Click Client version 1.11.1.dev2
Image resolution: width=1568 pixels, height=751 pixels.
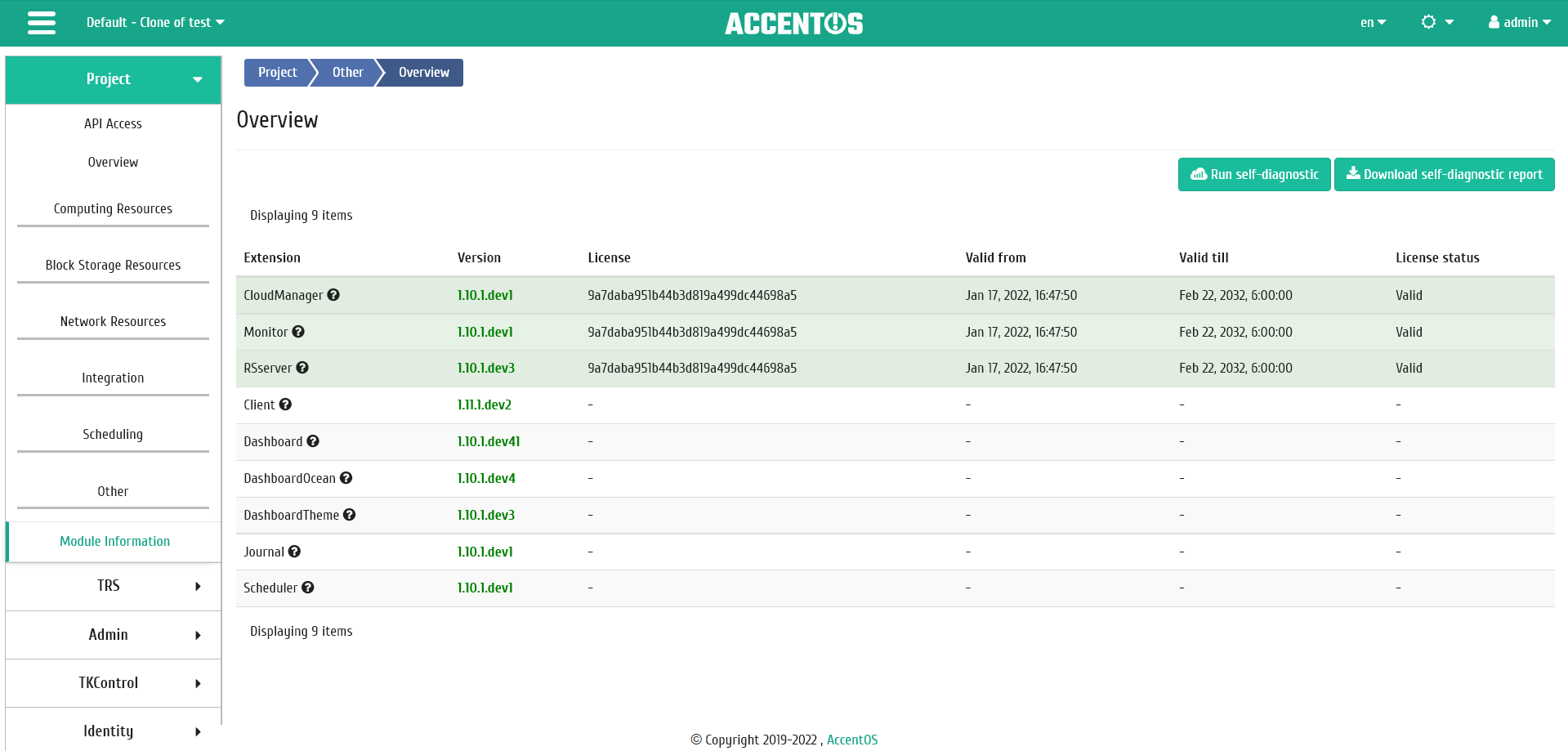click(485, 405)
